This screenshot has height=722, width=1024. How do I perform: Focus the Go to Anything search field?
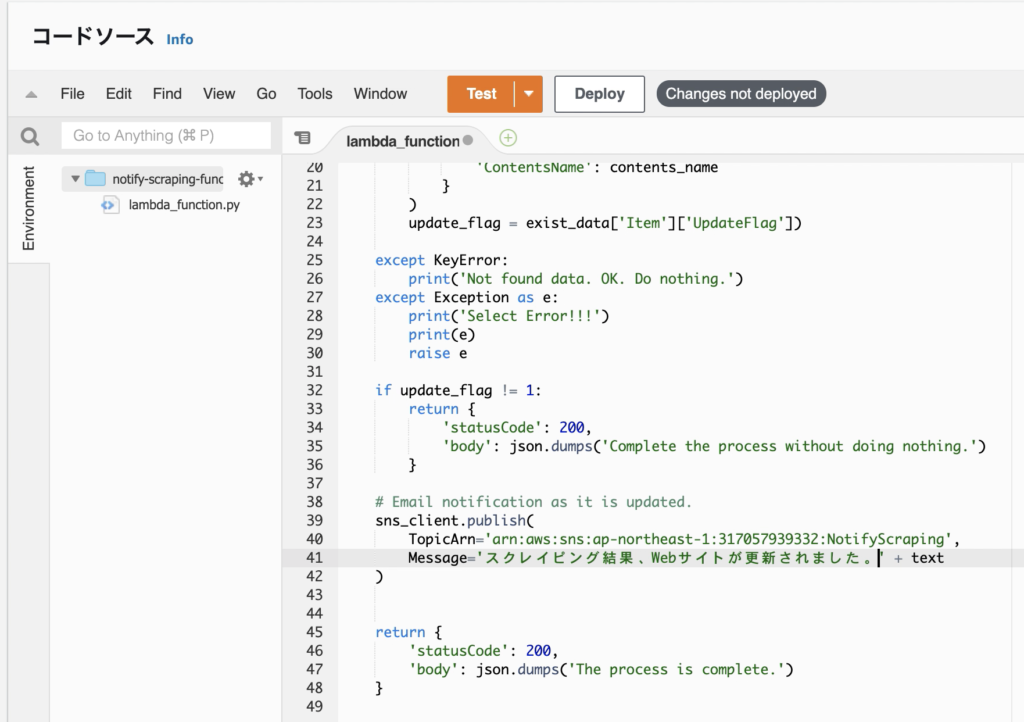166,136
